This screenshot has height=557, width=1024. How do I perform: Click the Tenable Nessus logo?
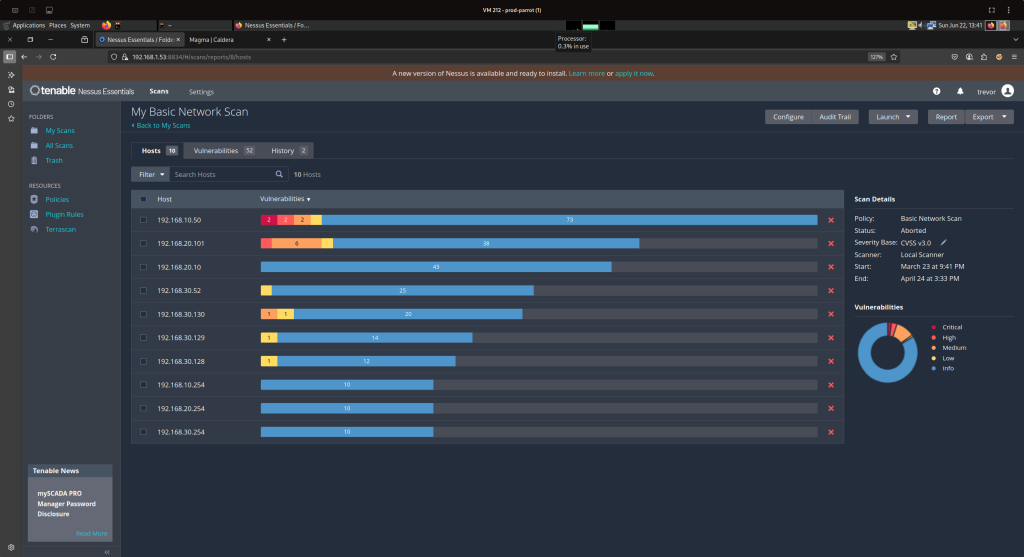82,91
